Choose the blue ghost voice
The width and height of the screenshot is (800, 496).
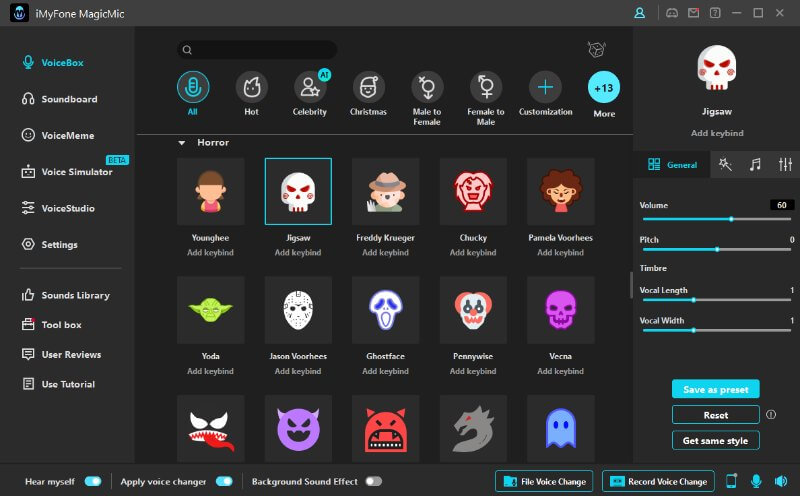(x=561, y=429)
